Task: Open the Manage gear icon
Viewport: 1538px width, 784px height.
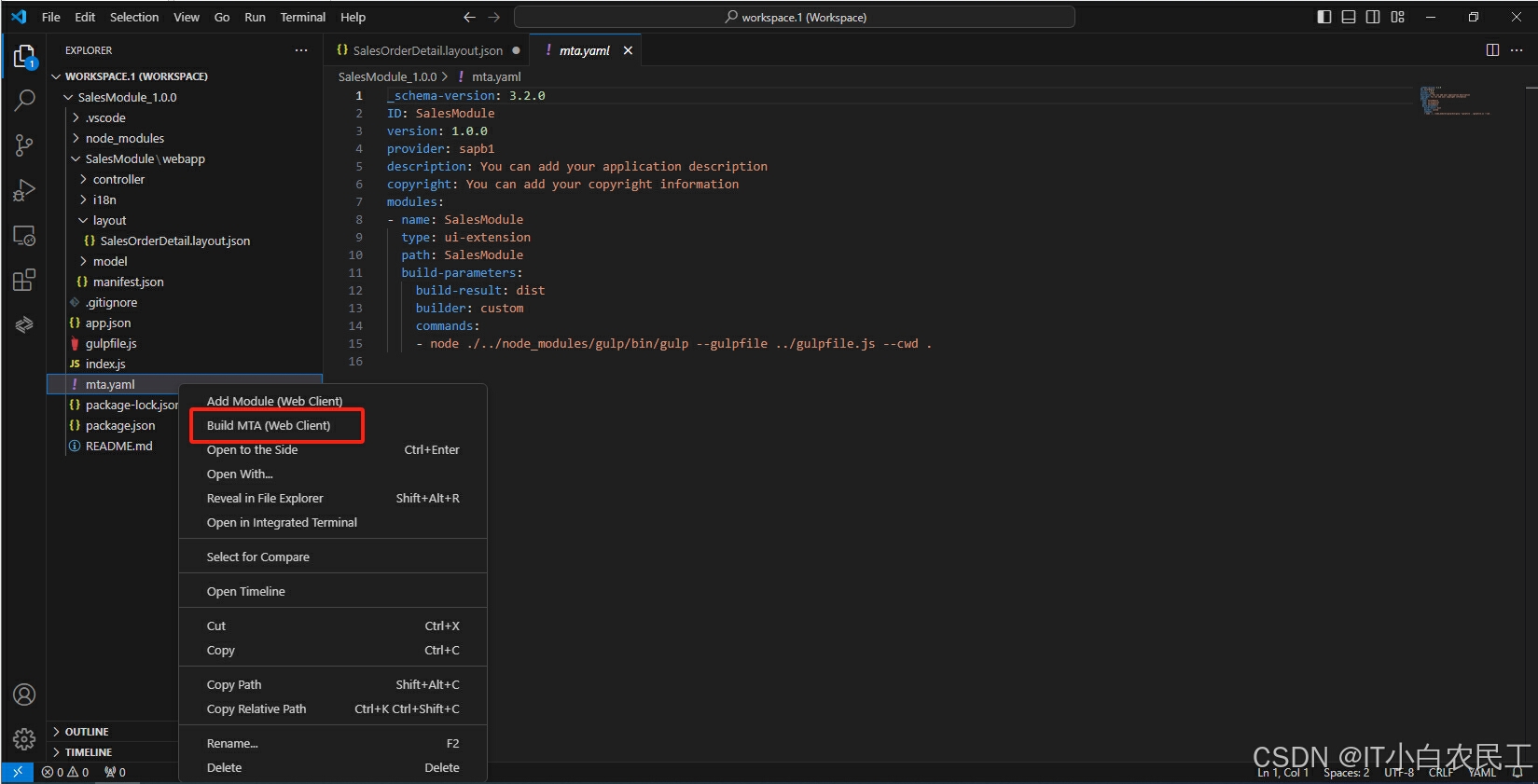Action: (x=24, y=739)
